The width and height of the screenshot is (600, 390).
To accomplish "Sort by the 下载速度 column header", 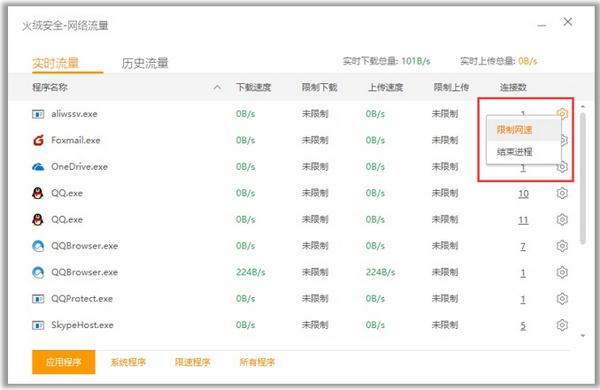I will pyautogui.click(x=254, y=88).
